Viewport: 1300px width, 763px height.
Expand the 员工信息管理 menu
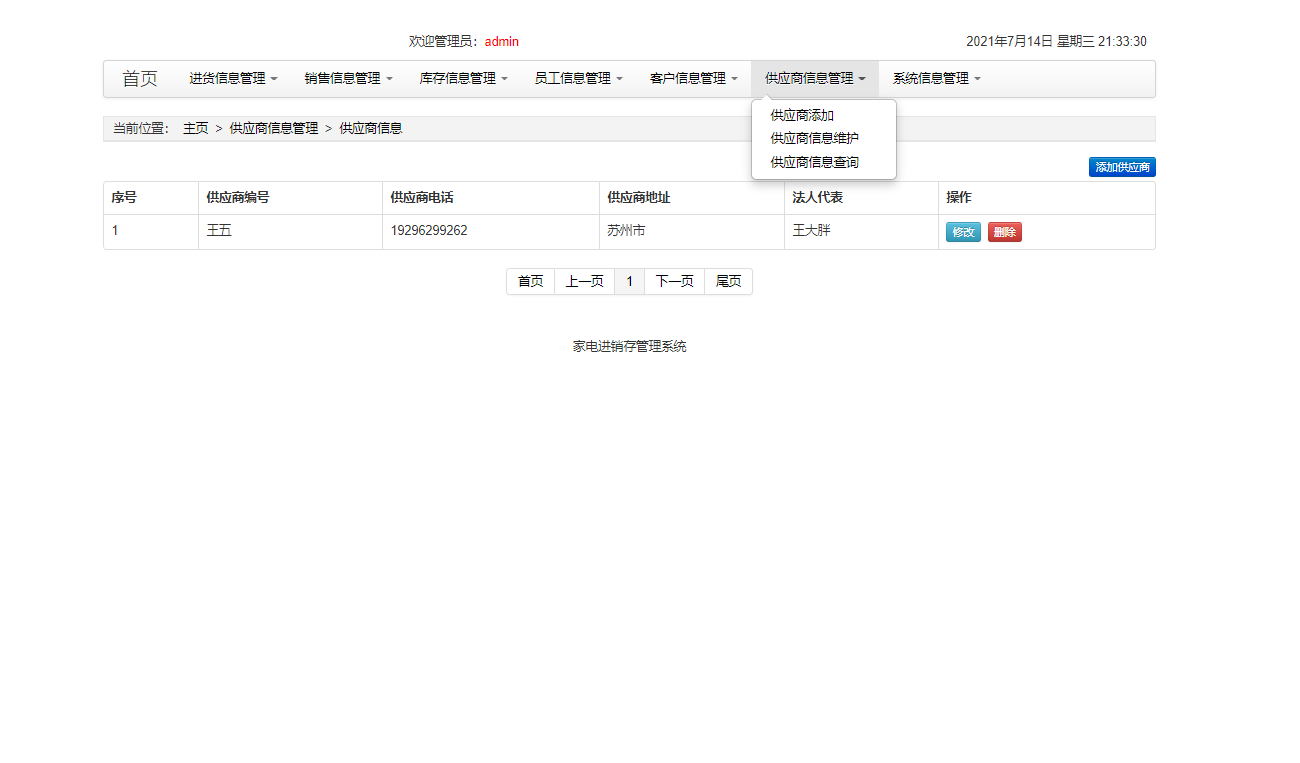click(577, 78)
